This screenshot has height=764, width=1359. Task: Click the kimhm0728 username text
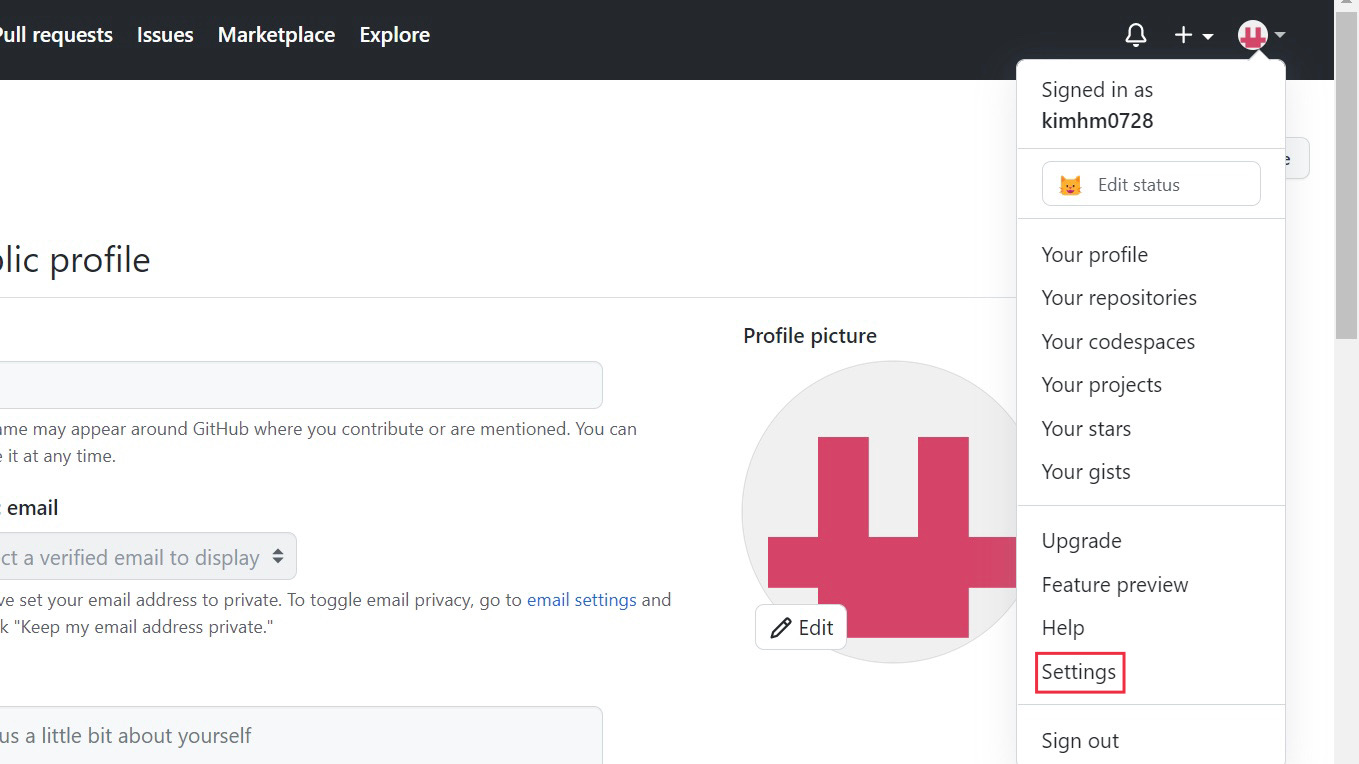pyautogui.click(x=1097, y=121)
